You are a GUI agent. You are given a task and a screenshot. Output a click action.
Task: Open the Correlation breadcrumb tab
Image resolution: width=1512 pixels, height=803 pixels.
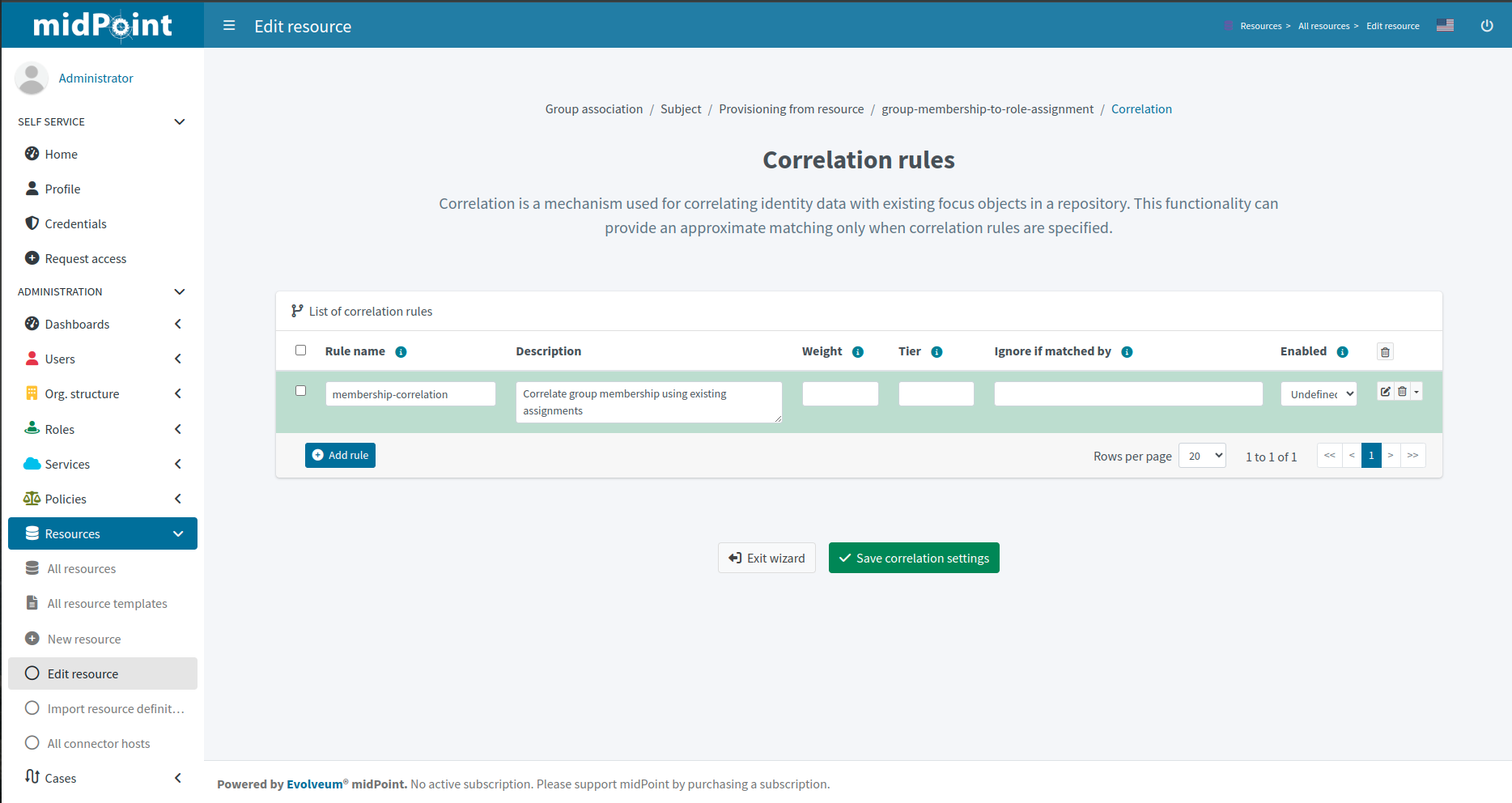coord(1141,108)
